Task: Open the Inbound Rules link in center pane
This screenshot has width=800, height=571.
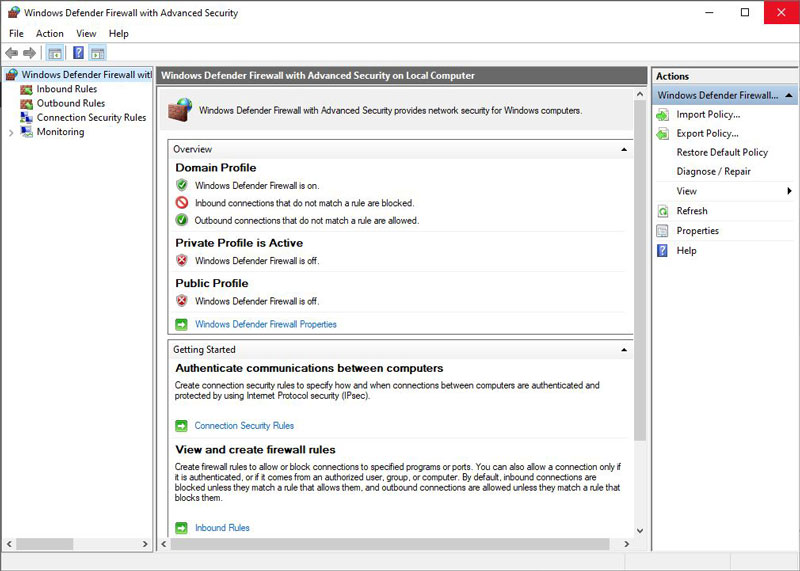Action: (x=222, y=528)
